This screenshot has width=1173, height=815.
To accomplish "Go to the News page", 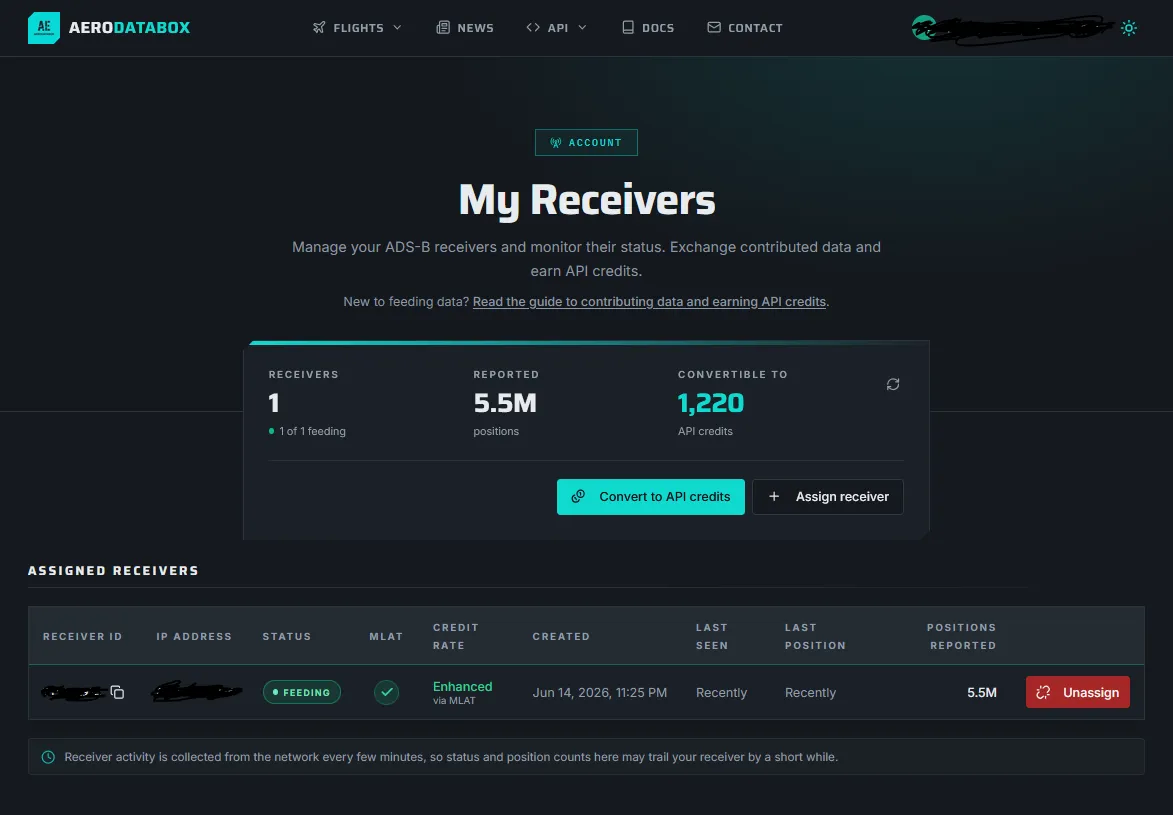I will click(x=465, y=28).
